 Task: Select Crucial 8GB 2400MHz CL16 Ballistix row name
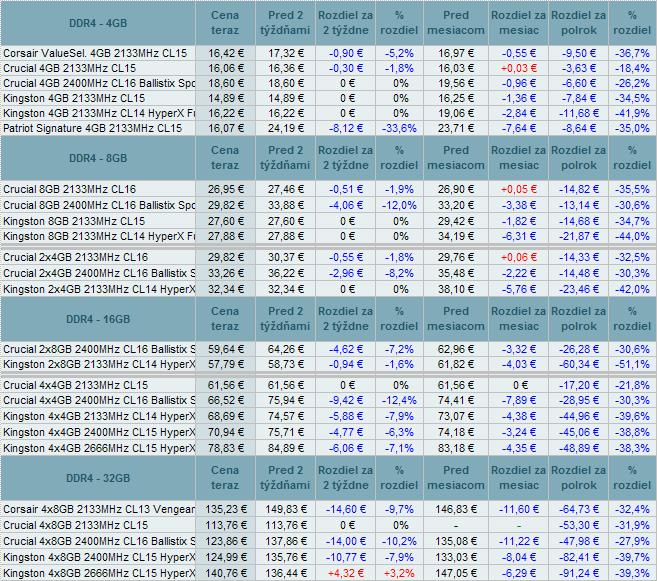[98, 205]
